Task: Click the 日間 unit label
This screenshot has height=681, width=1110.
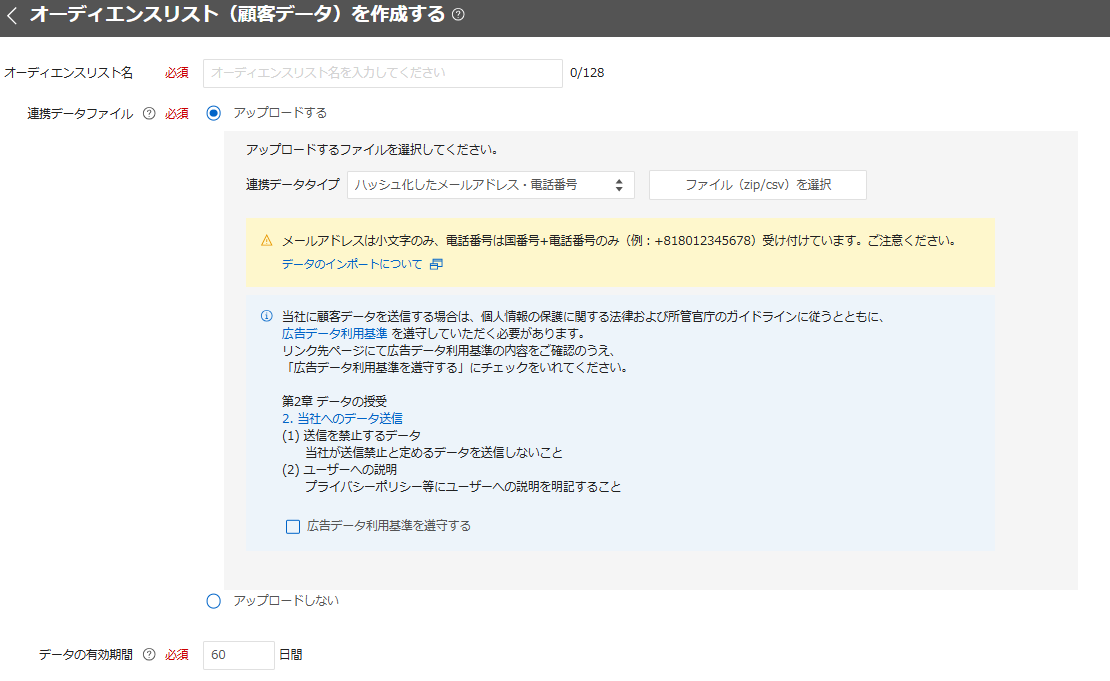Action: tap(290, 655)
